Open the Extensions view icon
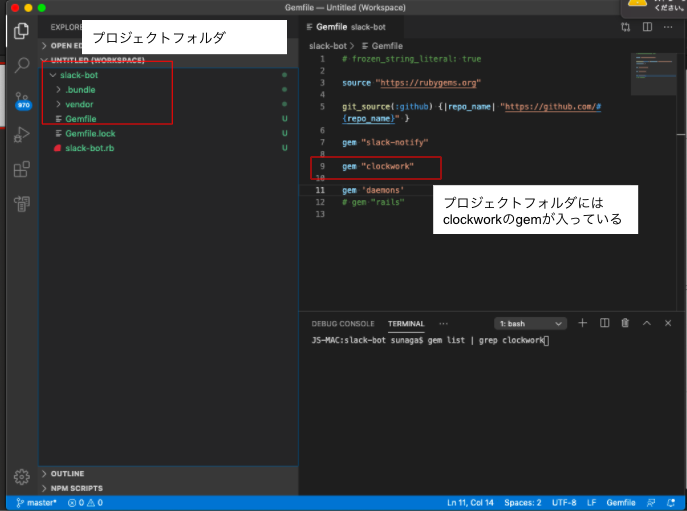687x511 pixels. tap(21, 169)
